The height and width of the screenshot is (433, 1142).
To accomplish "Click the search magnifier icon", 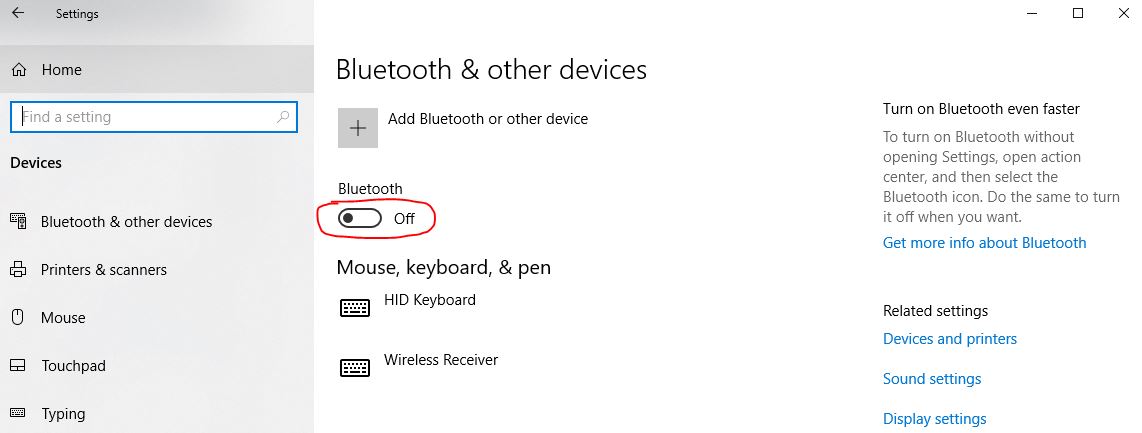I will (283, 117).
